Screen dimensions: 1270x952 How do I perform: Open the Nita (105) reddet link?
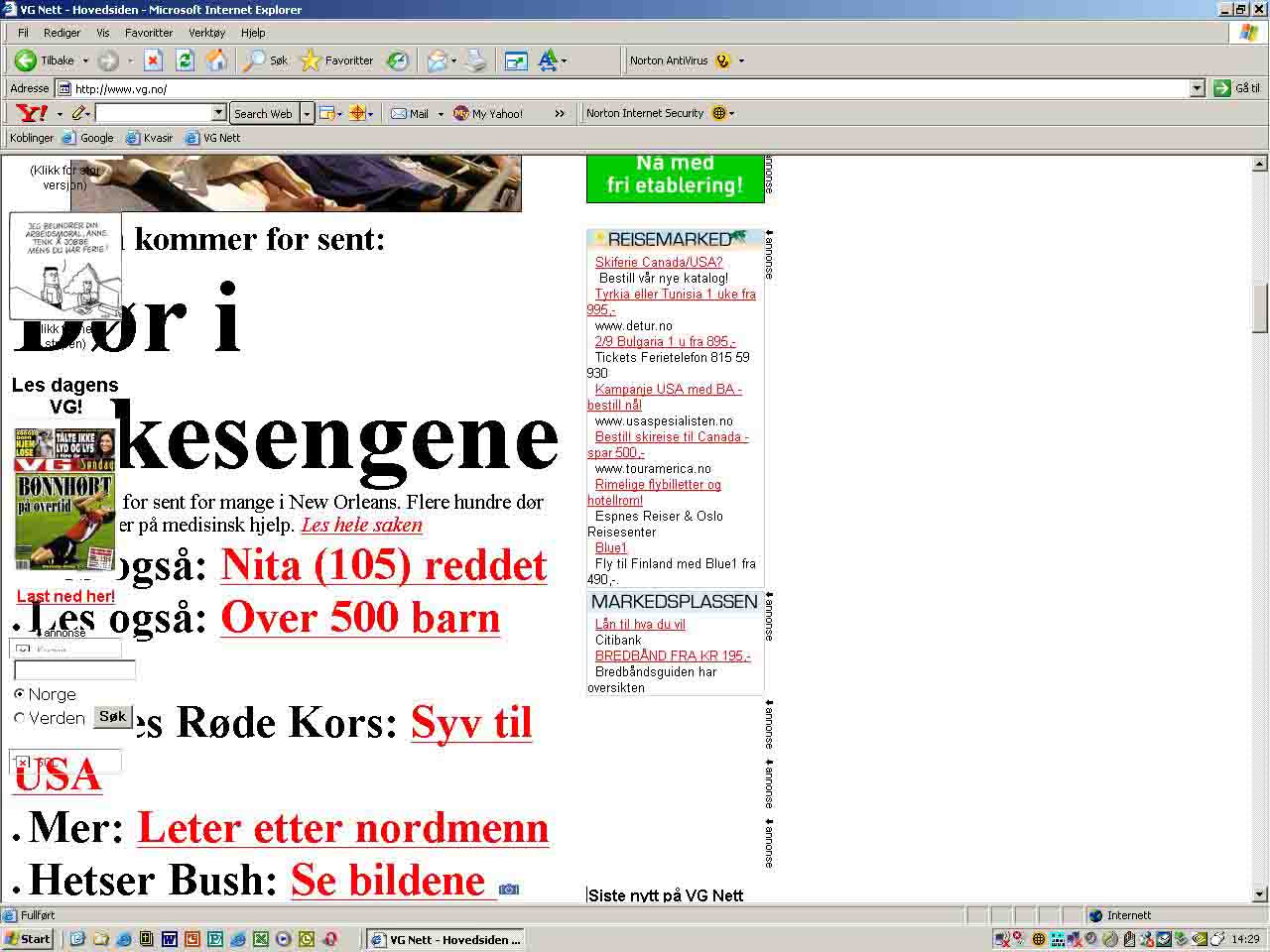tap(384, 565)
